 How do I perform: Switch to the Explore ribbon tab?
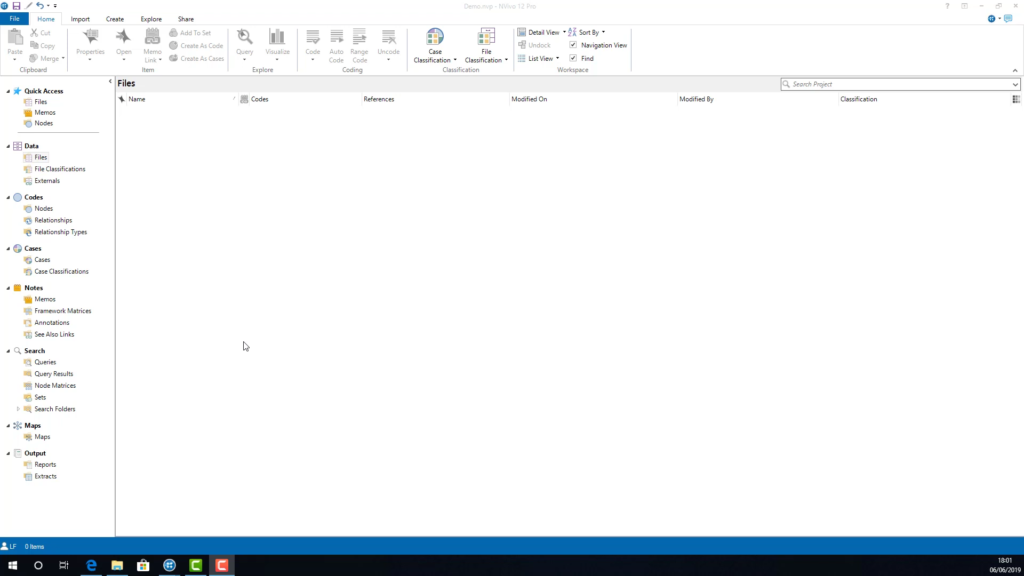tap(151, 19)
